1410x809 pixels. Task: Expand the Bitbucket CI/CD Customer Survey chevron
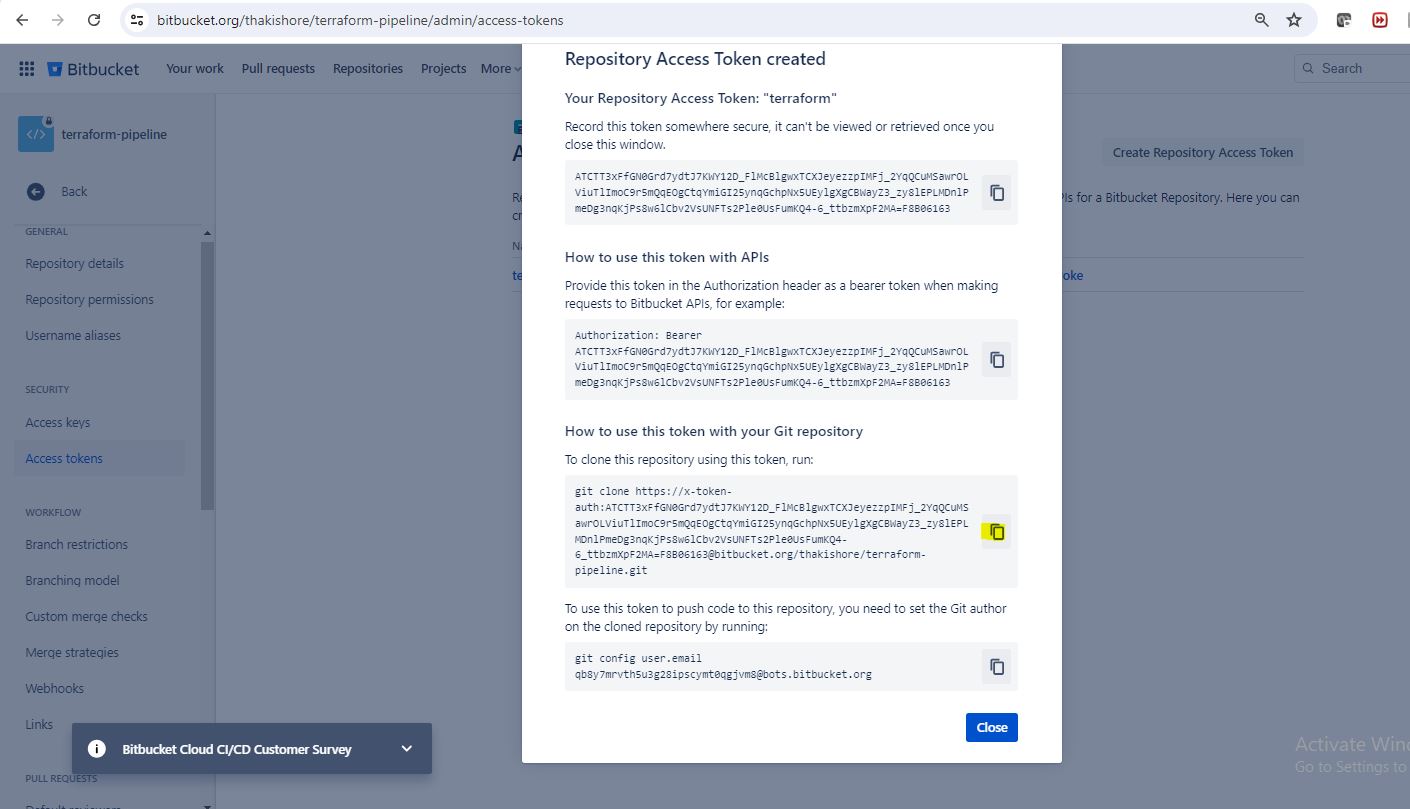coord(406,749)
